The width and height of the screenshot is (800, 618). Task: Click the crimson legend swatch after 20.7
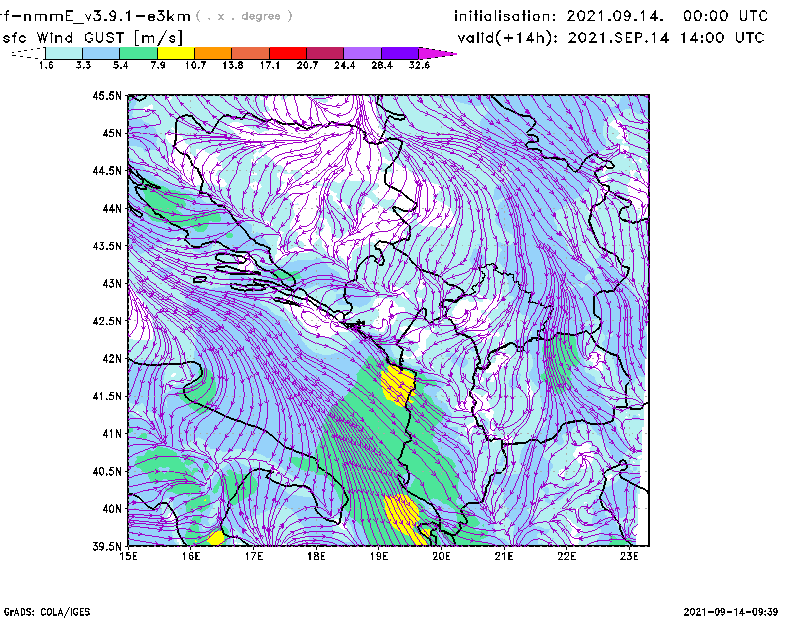[x=325, y=53]
